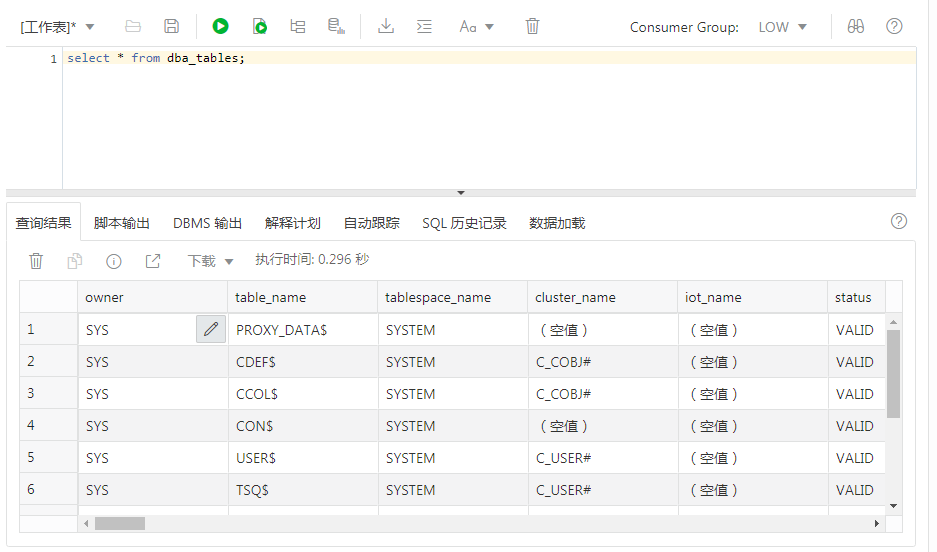Switch to the SQL 历史记录 tab
Image resolution: width=937 pixels, height=552 pixels.
coord(464,223)
